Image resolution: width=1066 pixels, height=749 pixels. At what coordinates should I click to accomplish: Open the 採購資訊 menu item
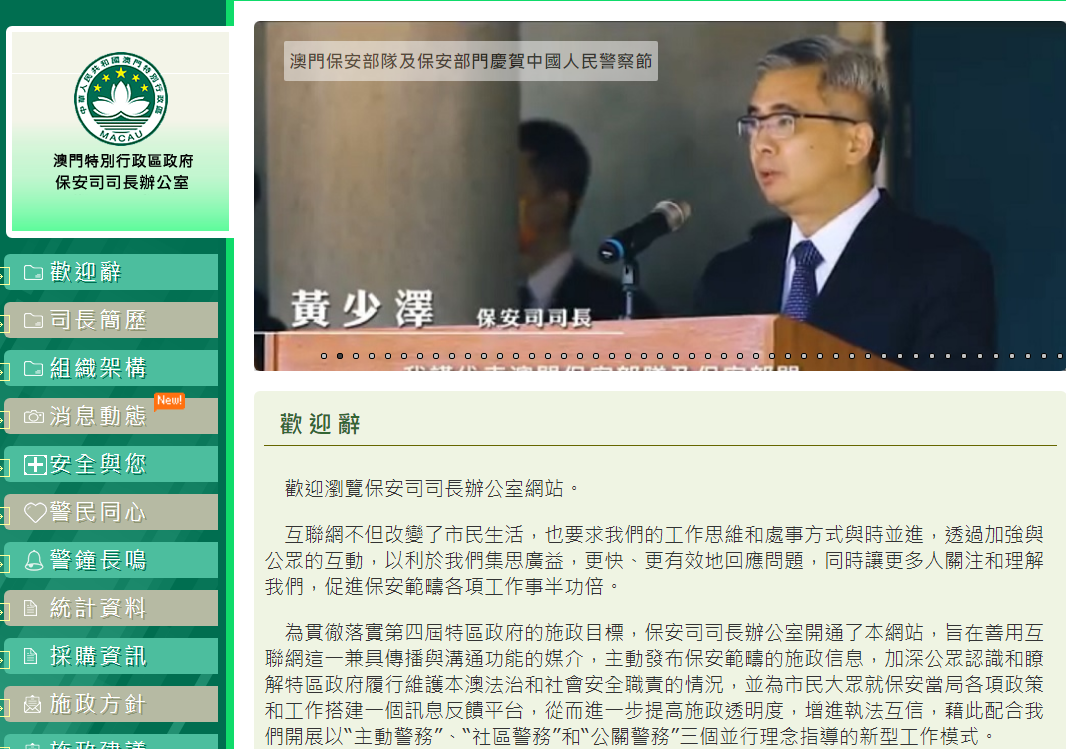click(x=98, y=656)
